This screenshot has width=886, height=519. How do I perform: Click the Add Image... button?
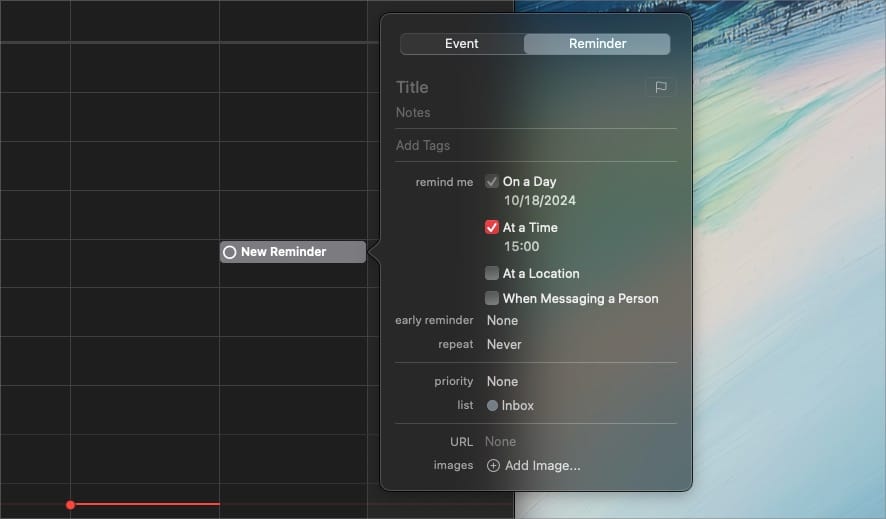[x=533, y=465]
